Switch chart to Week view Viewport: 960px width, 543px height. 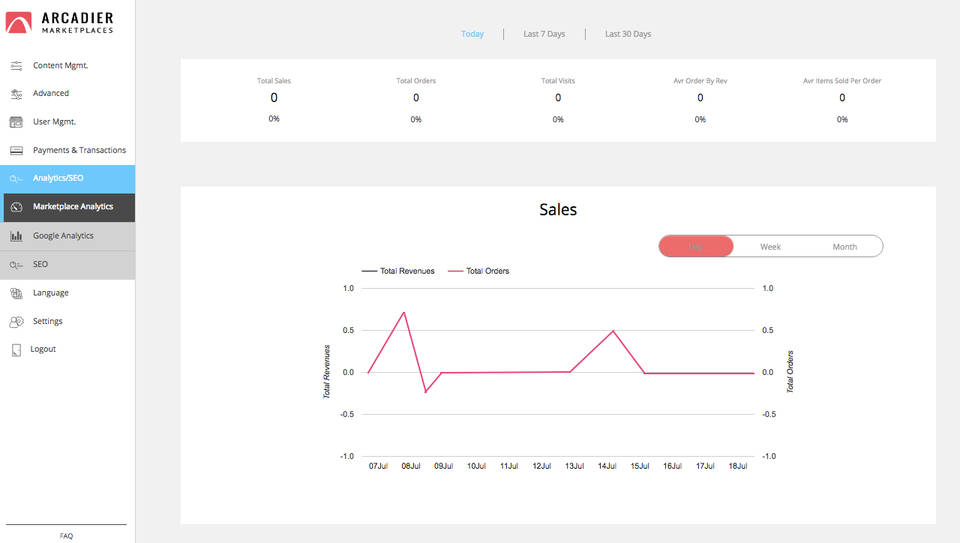coord(770,246)
